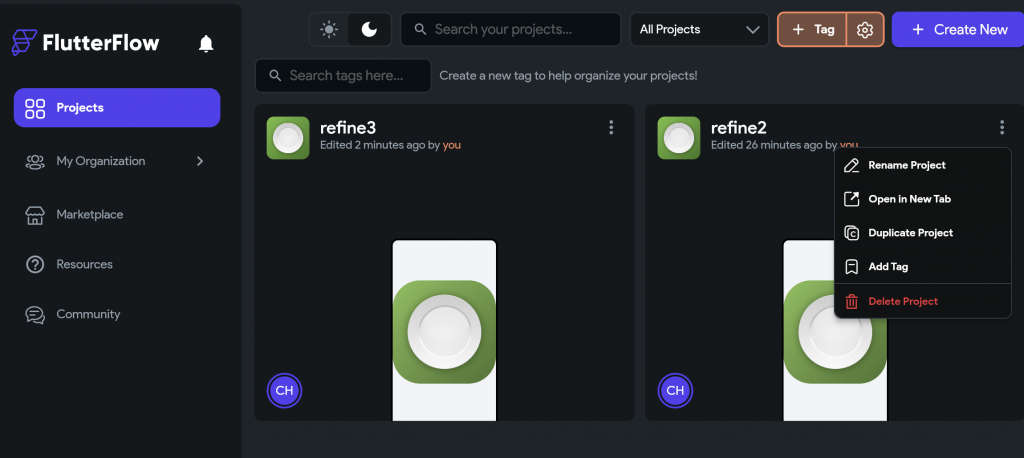Open refine3 project three-dot menu
1024x458 pixels.
point(611,127)
